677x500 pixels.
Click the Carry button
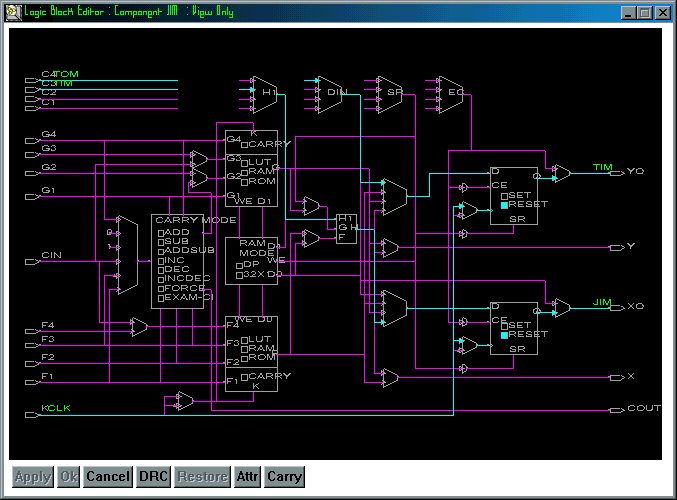tap(284, 477)
